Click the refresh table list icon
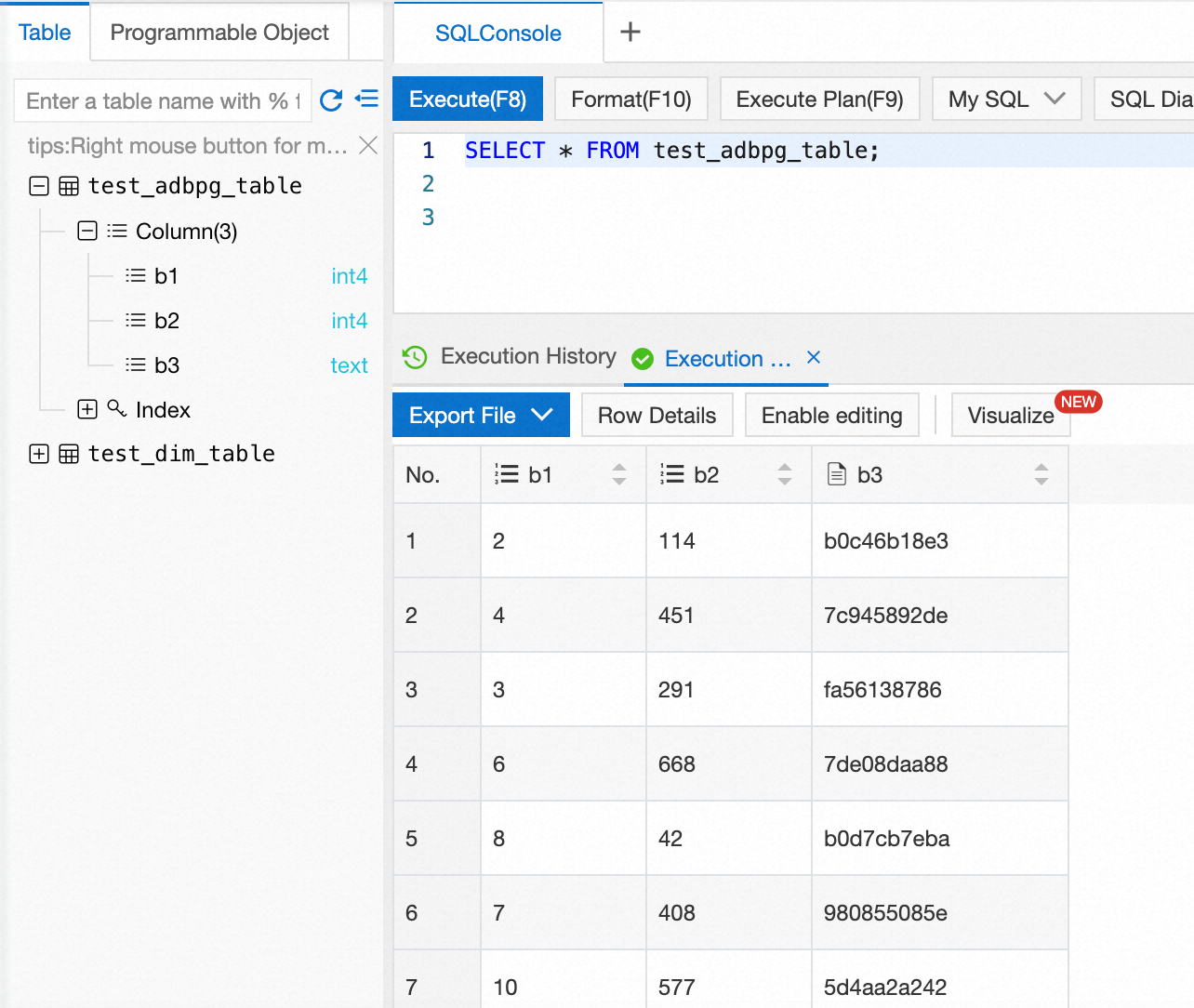The image size is (1194, 1008). 331,100
